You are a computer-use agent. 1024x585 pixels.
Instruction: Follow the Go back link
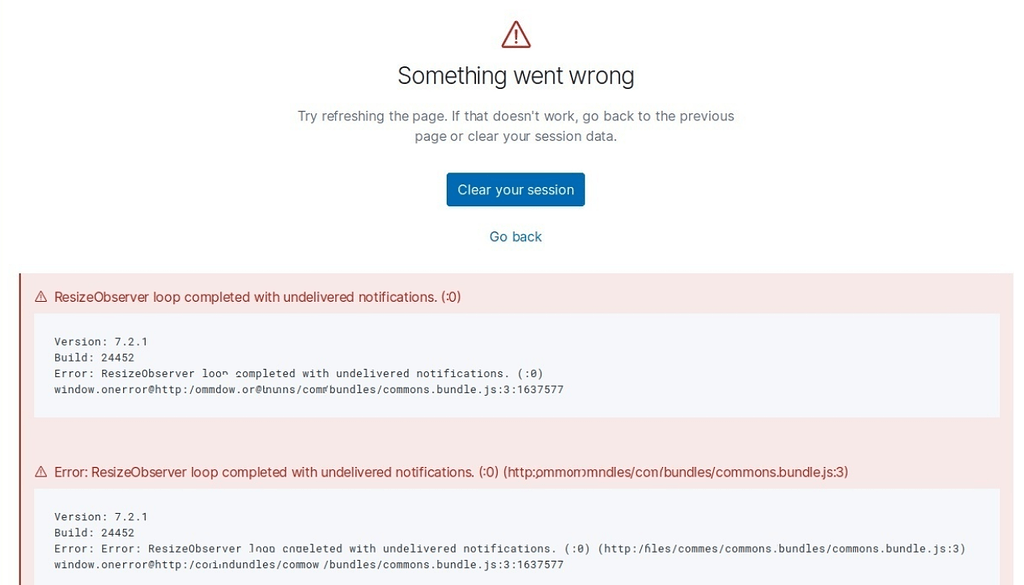[515, 236]
